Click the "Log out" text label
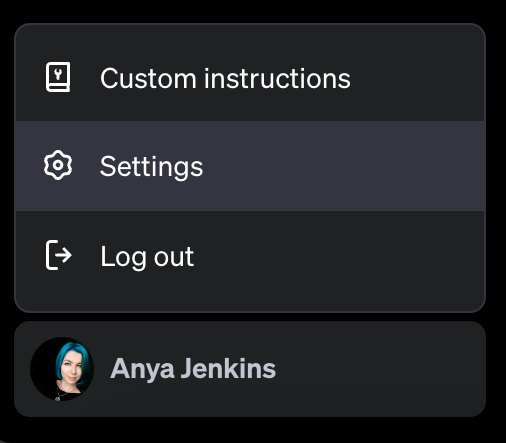Viewport: 506px width, 443px height. coord(147,257)
